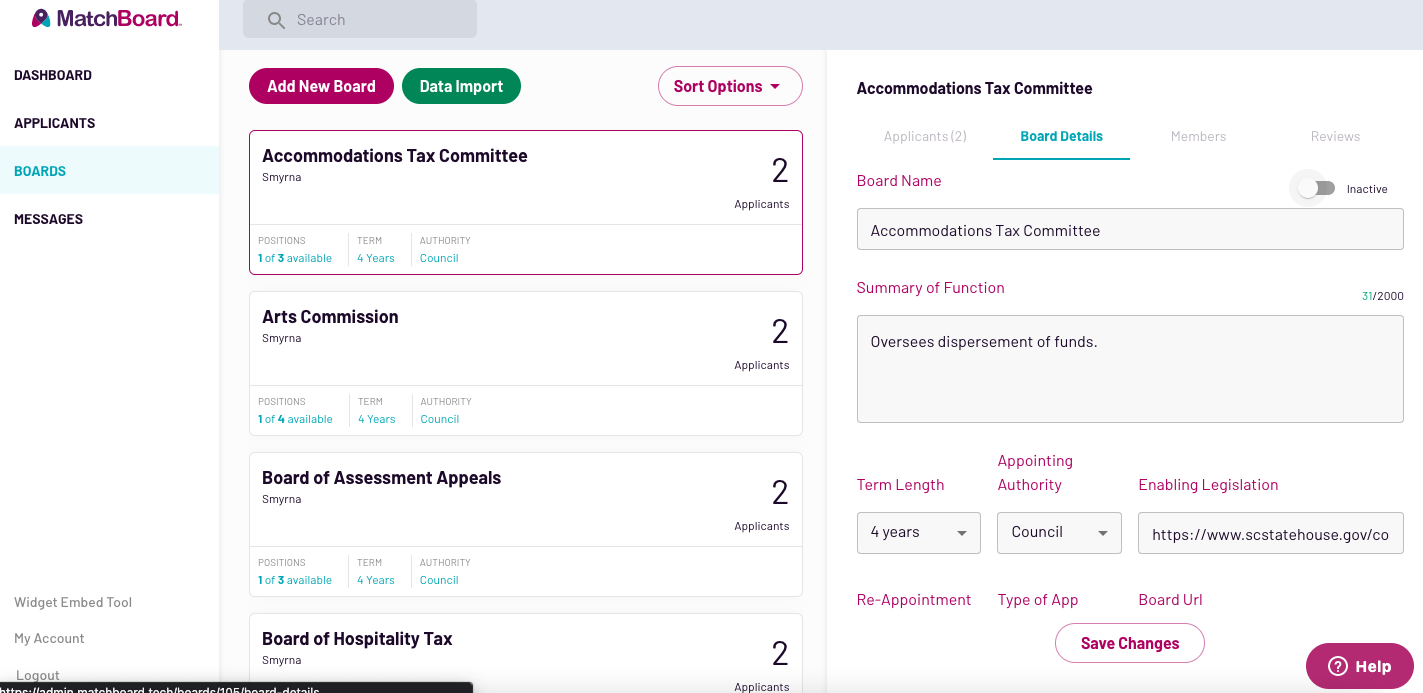Switch to the Applicants tab
The width and height of the screenshot is (1423, 693).
[925, 136]
